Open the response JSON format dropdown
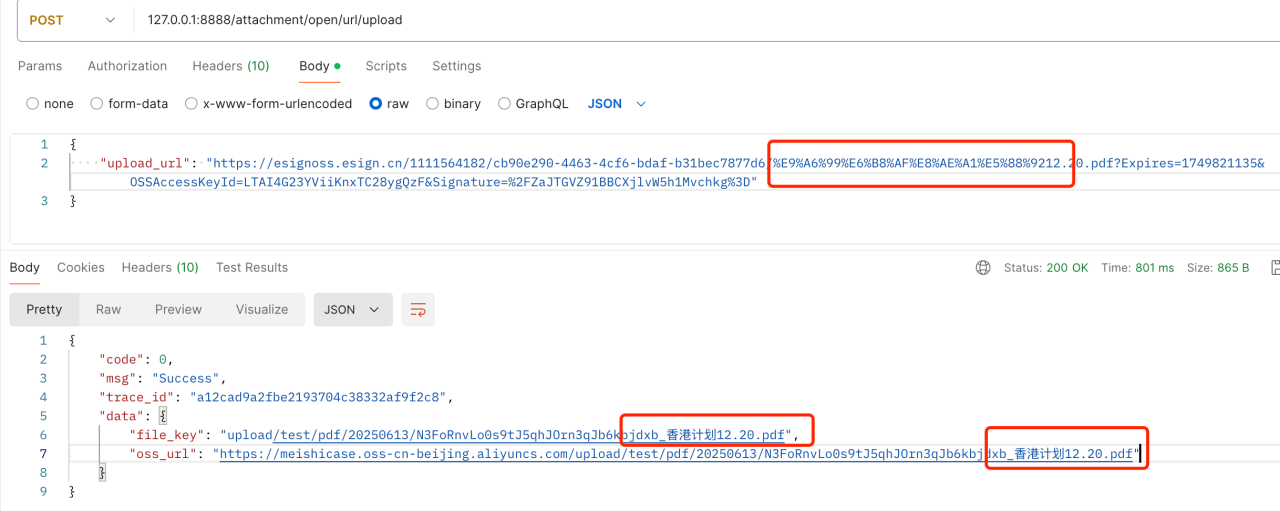 tap(352, 309)
